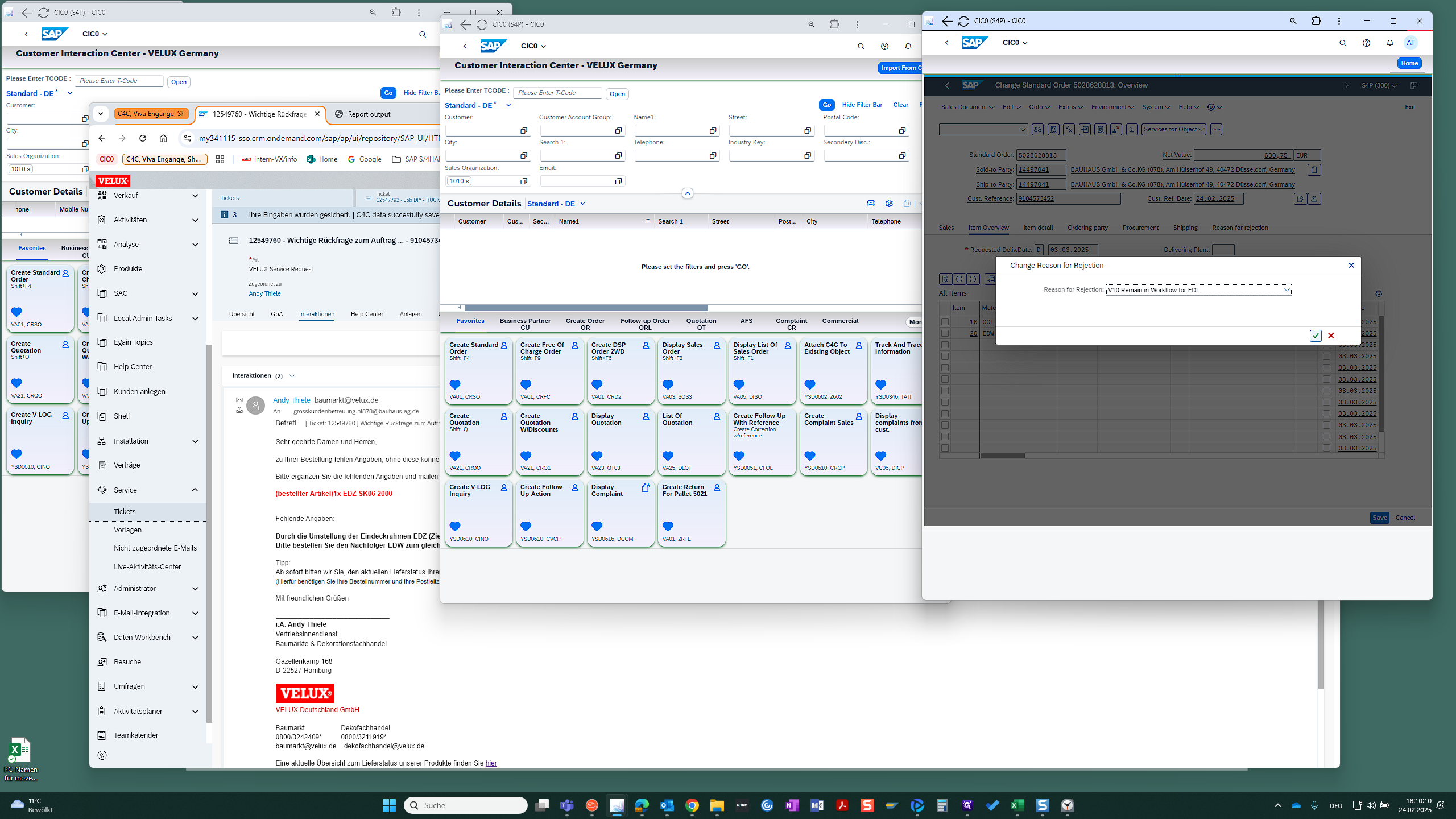This screenshot has width=1456, height=819.
Task: Click the Home button in right CIC0 window
Action: pyautogui.click(x=1409, y=63)
